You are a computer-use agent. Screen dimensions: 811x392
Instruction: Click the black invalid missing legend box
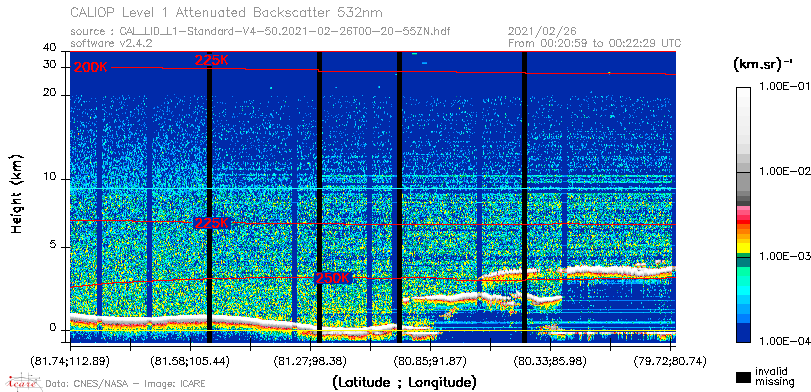coord(743,377)
